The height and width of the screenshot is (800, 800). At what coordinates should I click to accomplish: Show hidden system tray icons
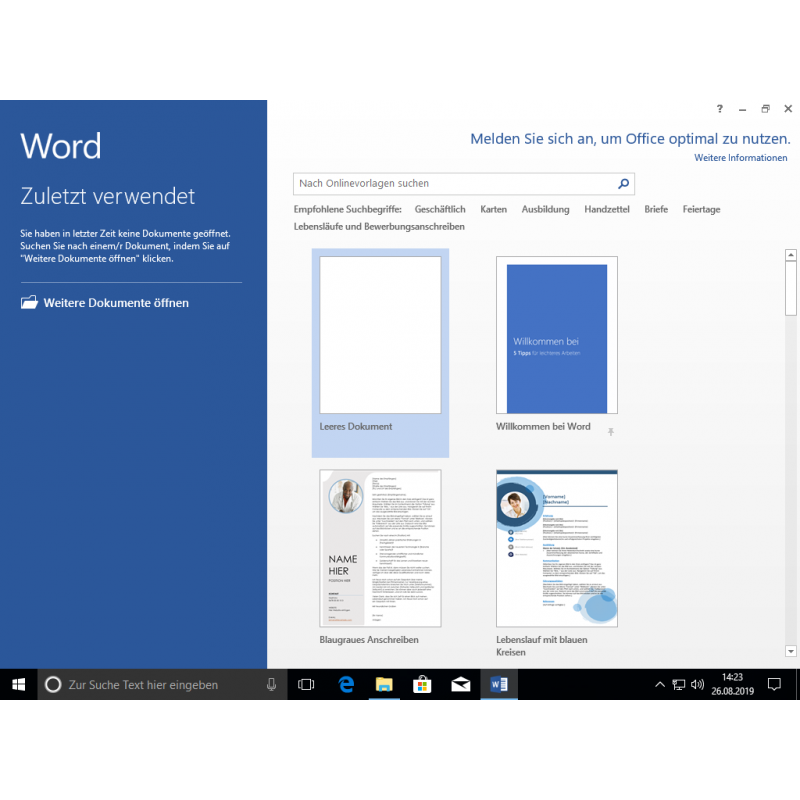(x=659, y=684)
